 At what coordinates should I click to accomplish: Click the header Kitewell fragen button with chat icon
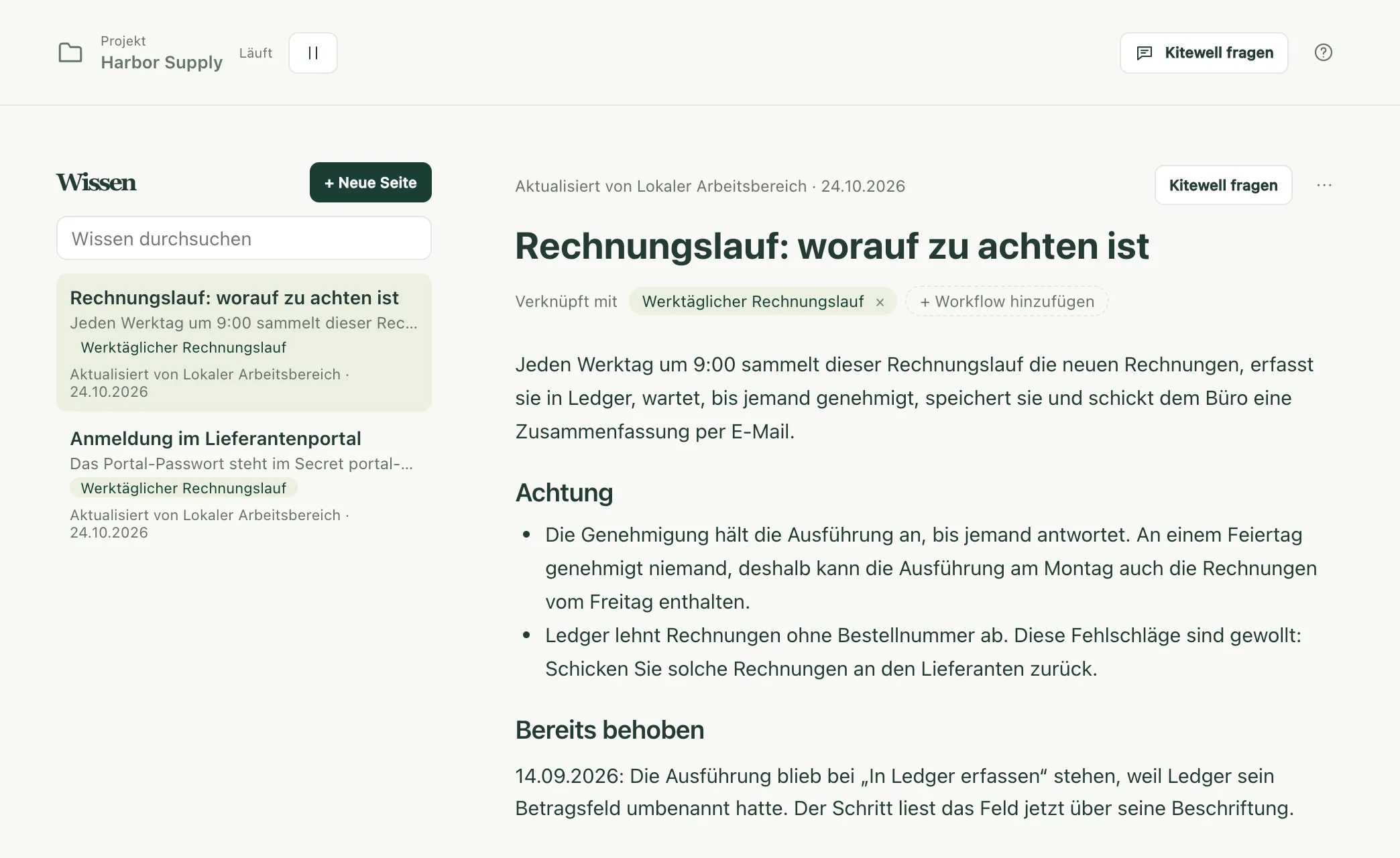1204,53
